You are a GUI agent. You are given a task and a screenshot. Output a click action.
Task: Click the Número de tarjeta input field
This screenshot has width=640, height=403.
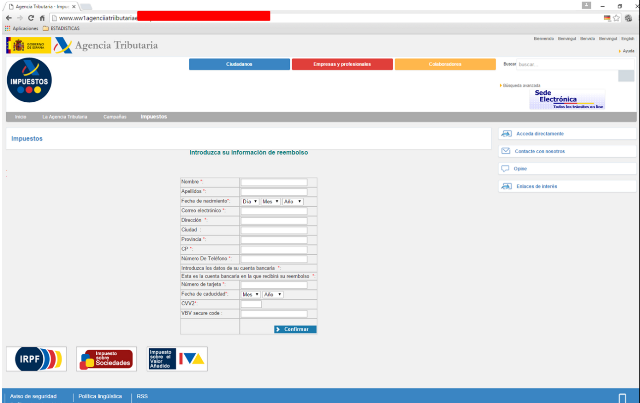pos(274,285)
